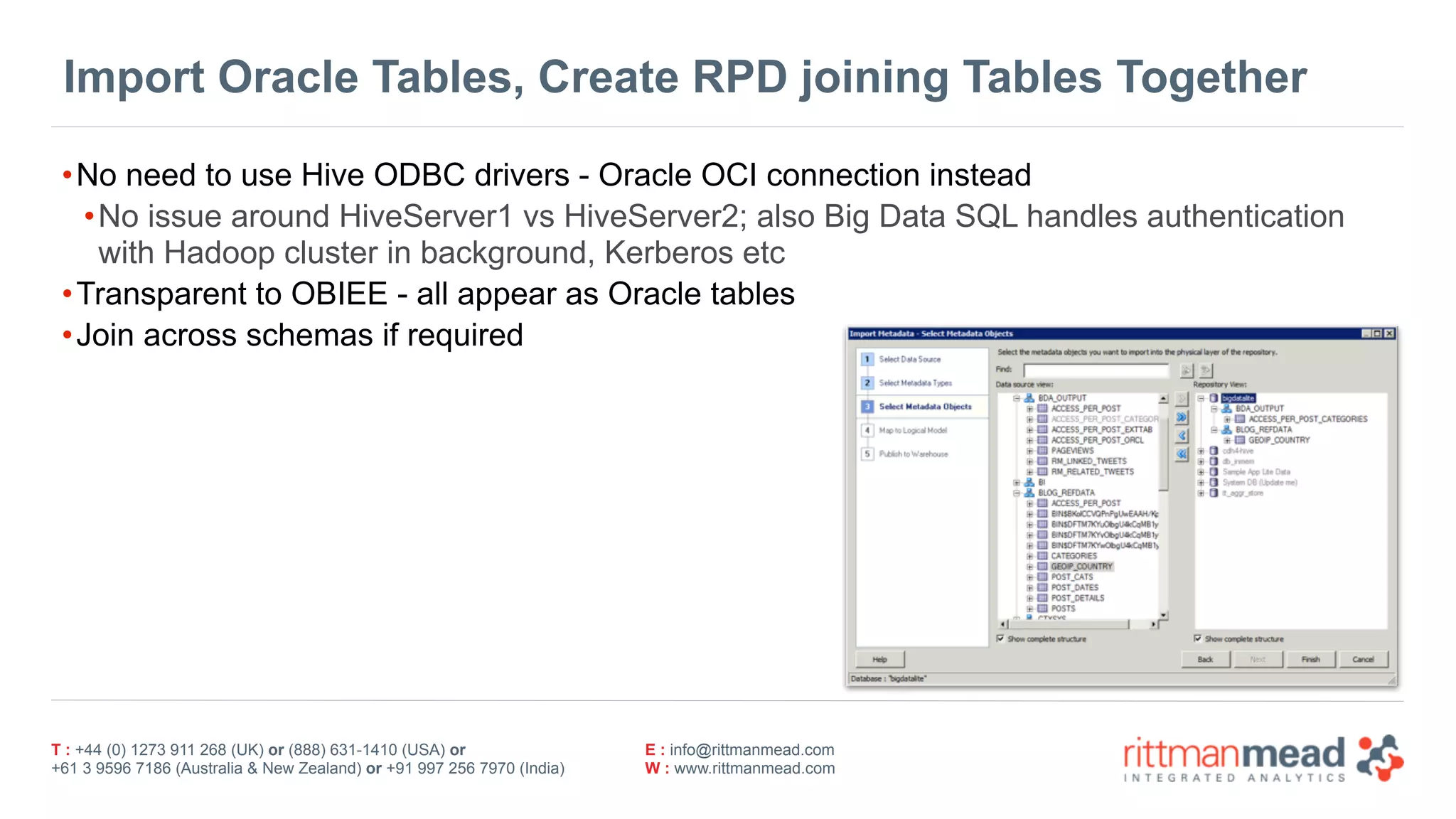The height and width of the screenshot is (819, 1456).
Task: Select the 'Publish to Warehouse' wizard step
Action: tap(914, 454)
